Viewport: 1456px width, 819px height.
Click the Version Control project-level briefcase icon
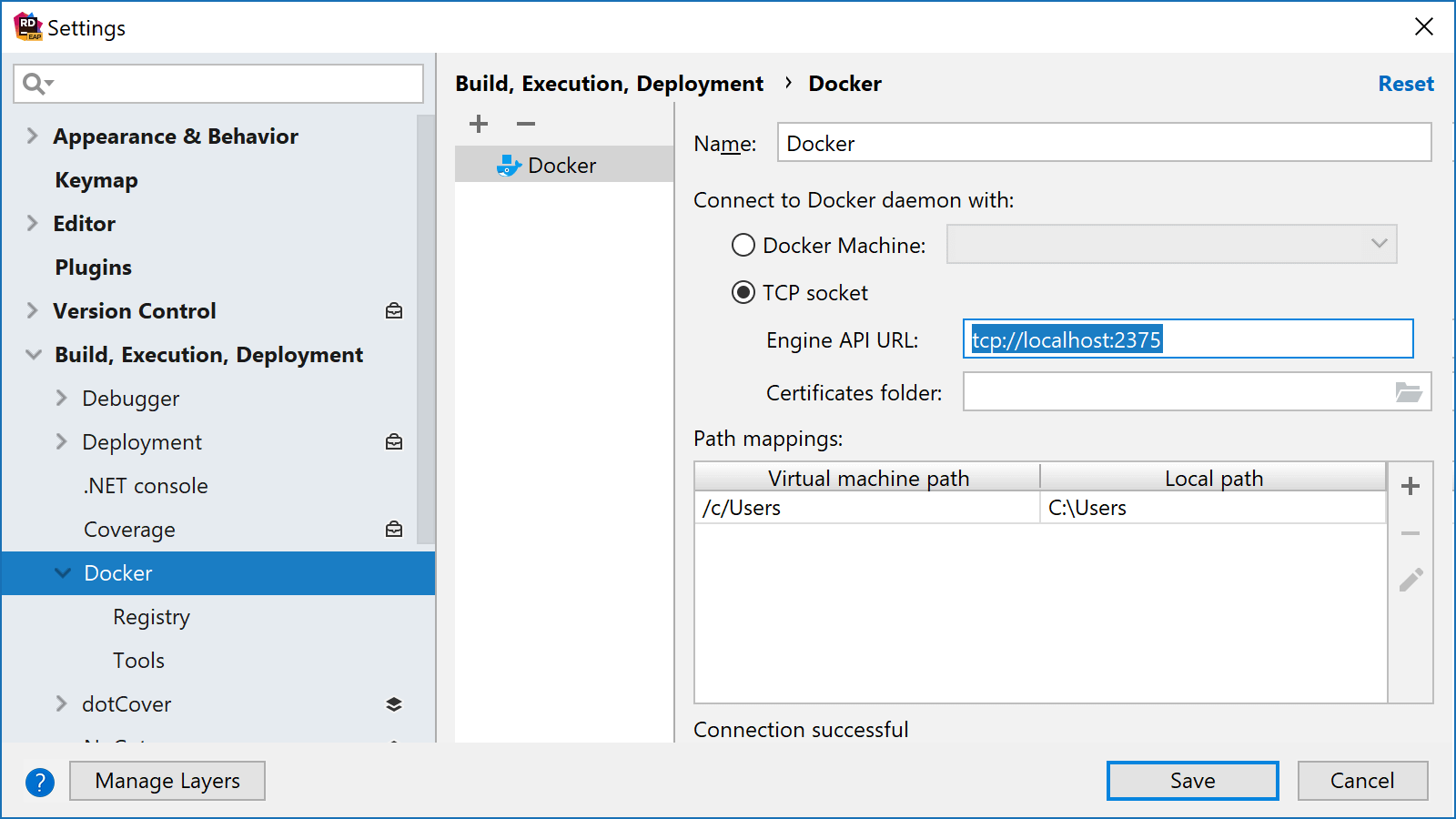click(394, 311)
